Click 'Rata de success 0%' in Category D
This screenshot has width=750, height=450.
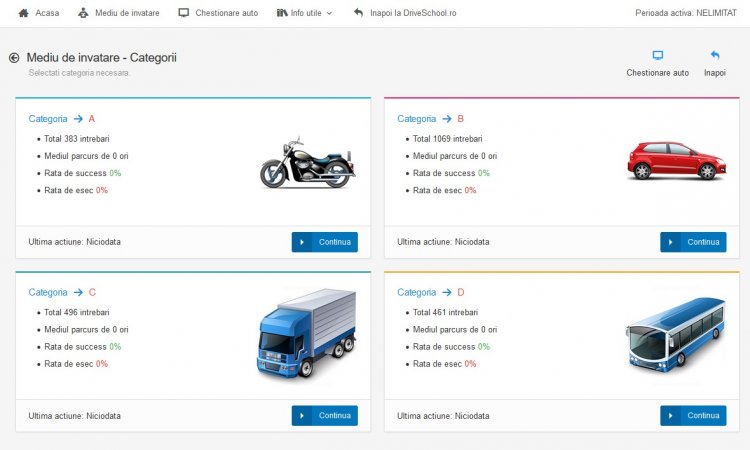[x=452, y=347]
